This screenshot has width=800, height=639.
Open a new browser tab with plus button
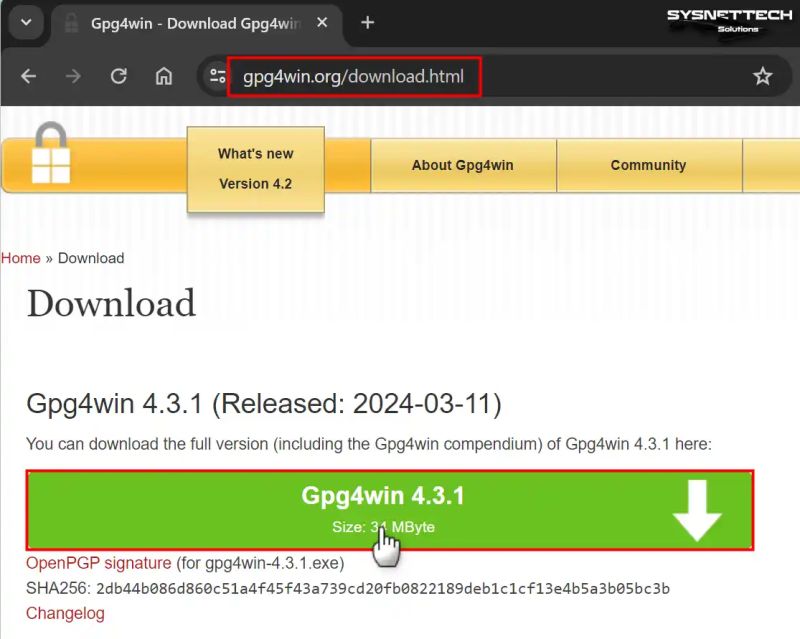pyautogui.click(x=368, y=22)
